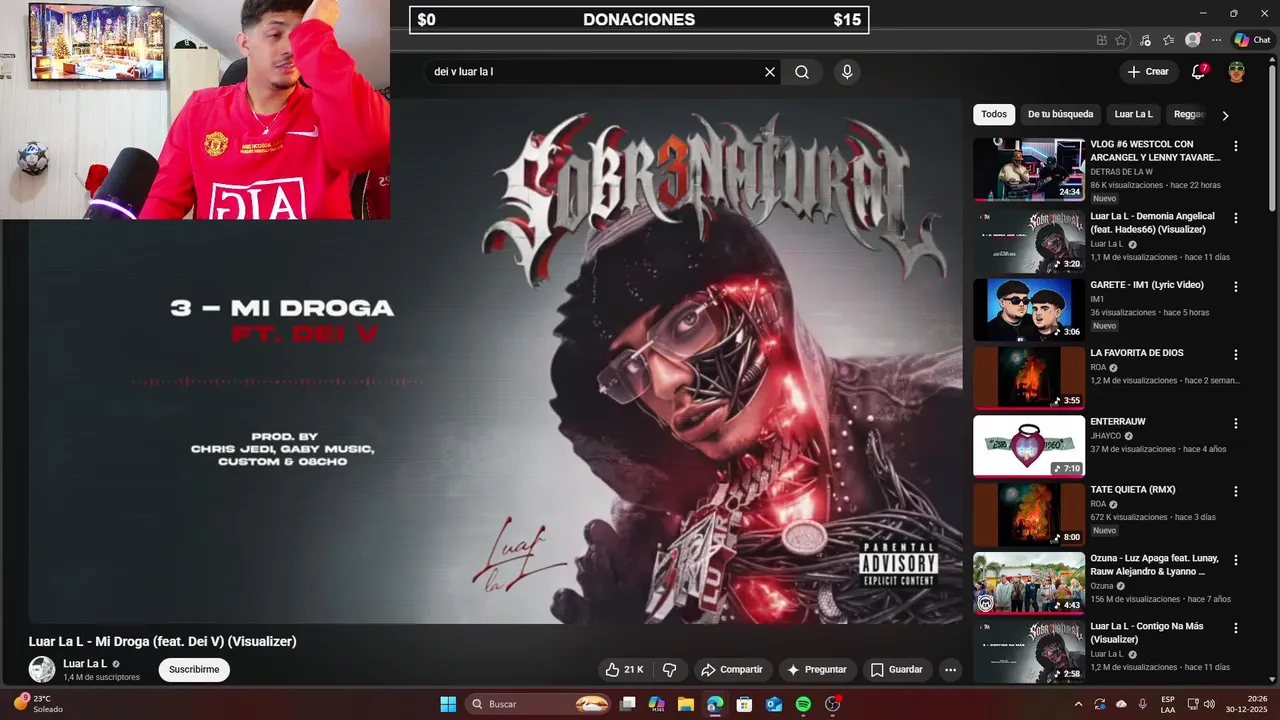Play Ozuna Luz Apaga thumbnail
The height and width of the screenshot is (720, 1280).
(1029, 583)
